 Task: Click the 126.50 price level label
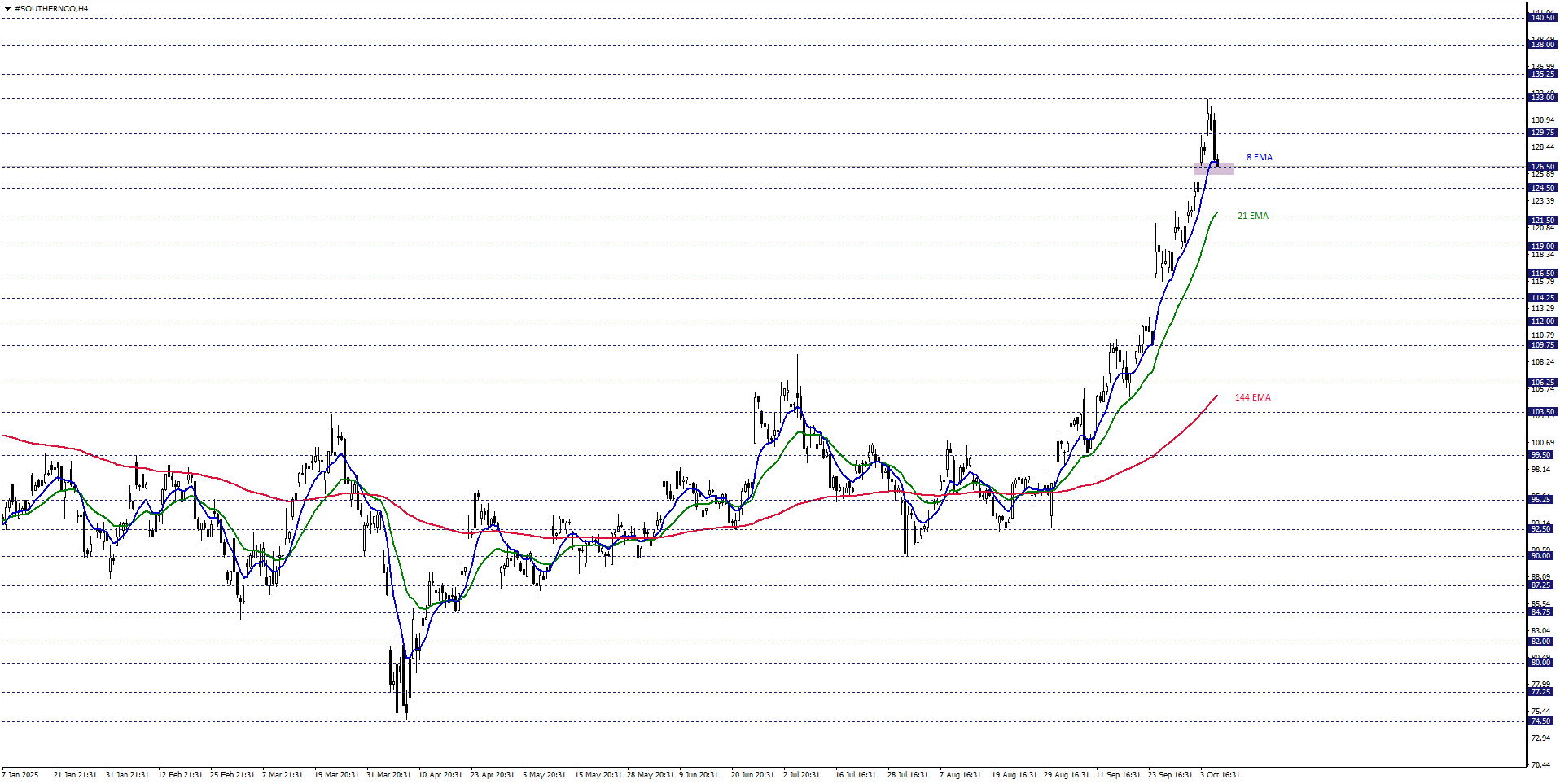click(x=1542, y=167)
